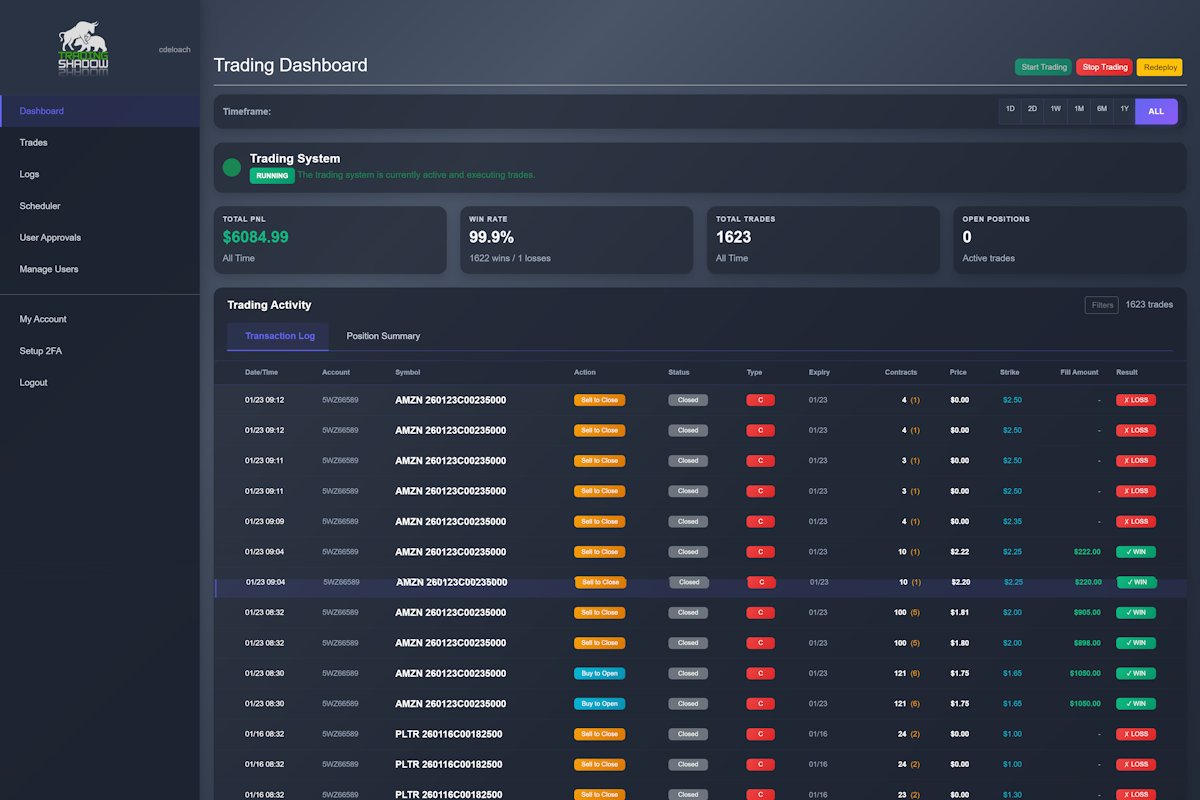Select the 1D timeframe option

(1010, 110)
